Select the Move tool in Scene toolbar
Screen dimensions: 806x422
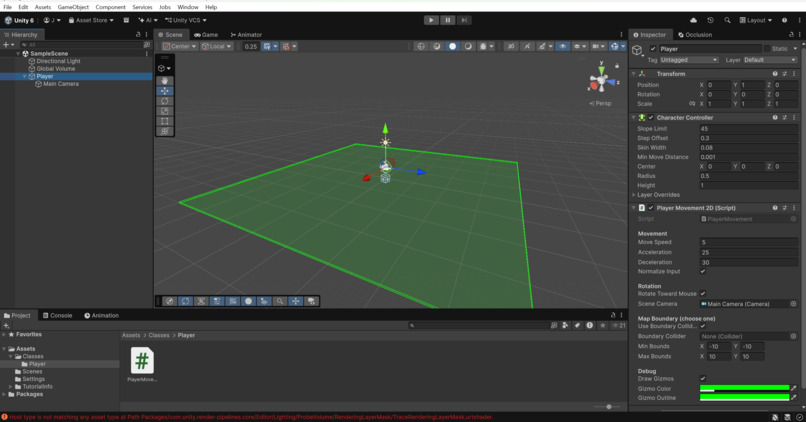(164, 91)
